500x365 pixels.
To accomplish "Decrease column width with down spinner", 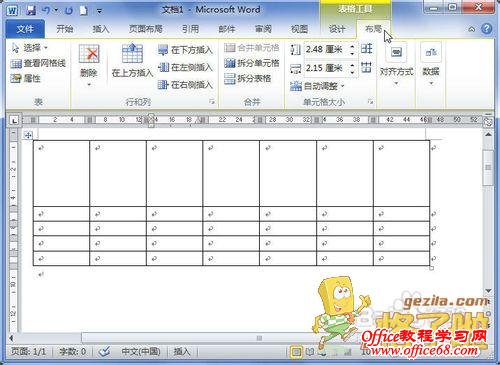I will pyautogui.click(x=352, y=72).
